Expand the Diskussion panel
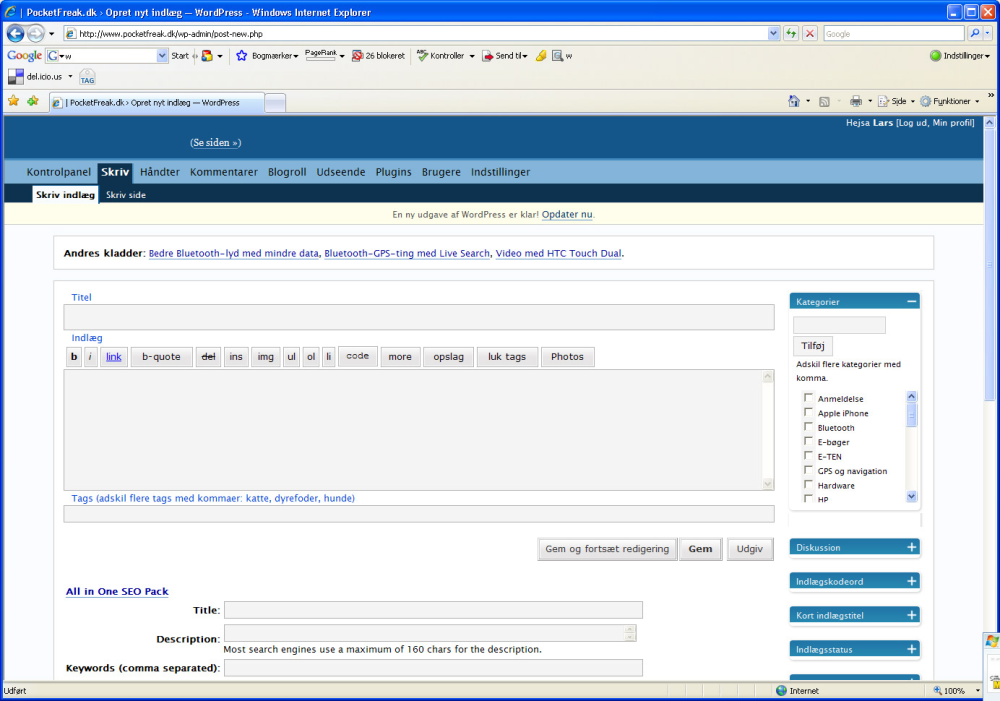The height and width of the screenshot is (701, 1000). [911, 547]
